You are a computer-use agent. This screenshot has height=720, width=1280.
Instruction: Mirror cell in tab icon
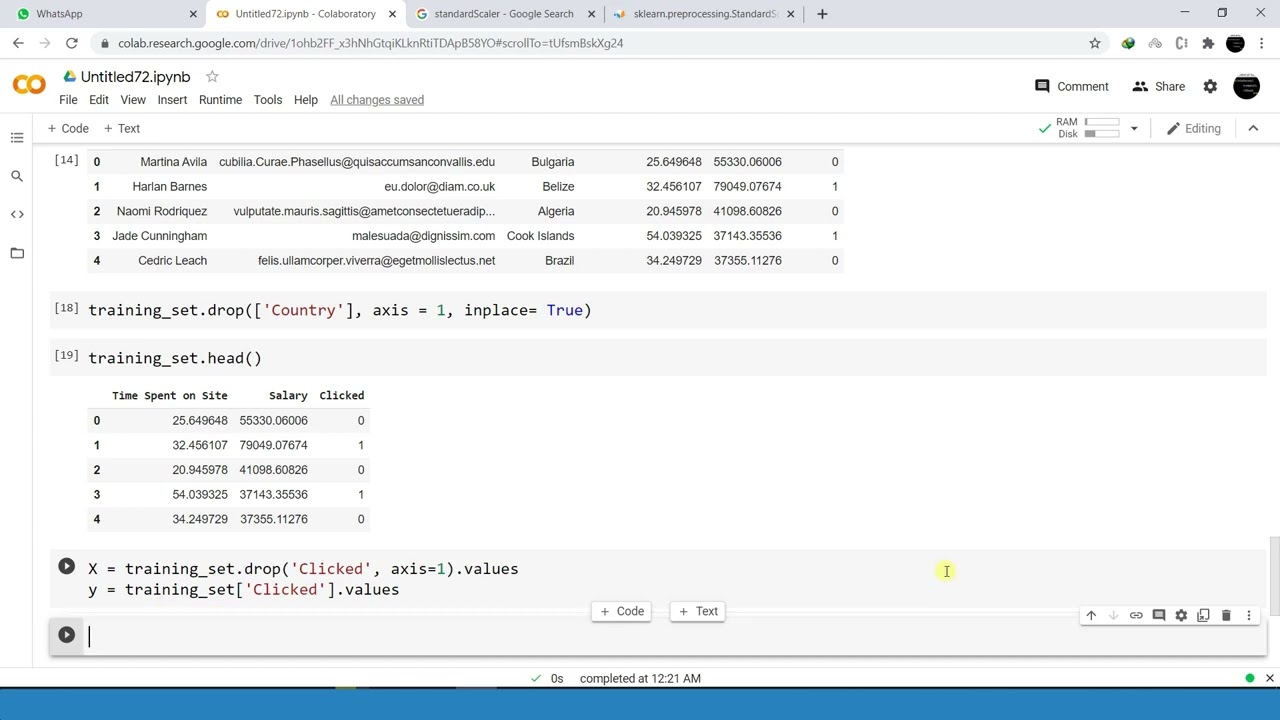click(x=1203, y=615)
